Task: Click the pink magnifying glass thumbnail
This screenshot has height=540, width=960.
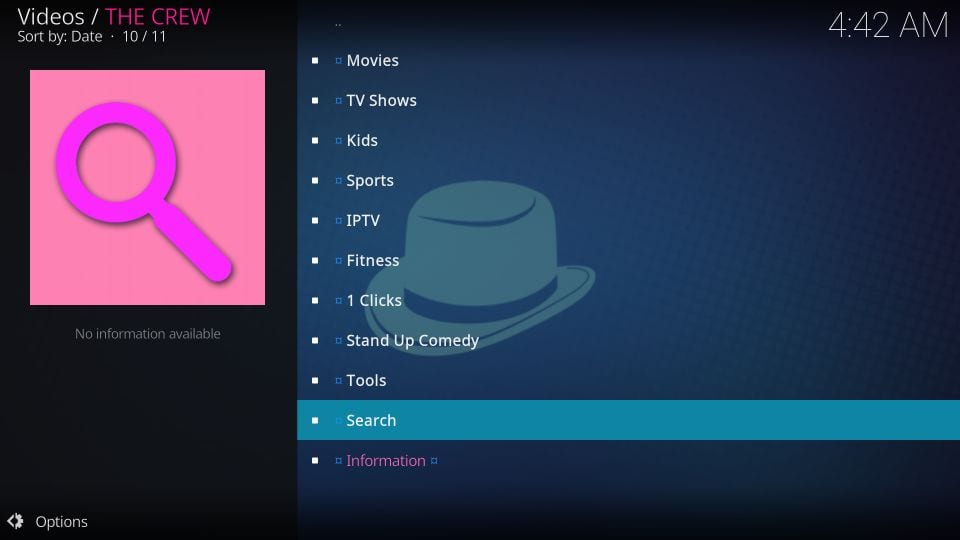Action: (x=148, y=187)
